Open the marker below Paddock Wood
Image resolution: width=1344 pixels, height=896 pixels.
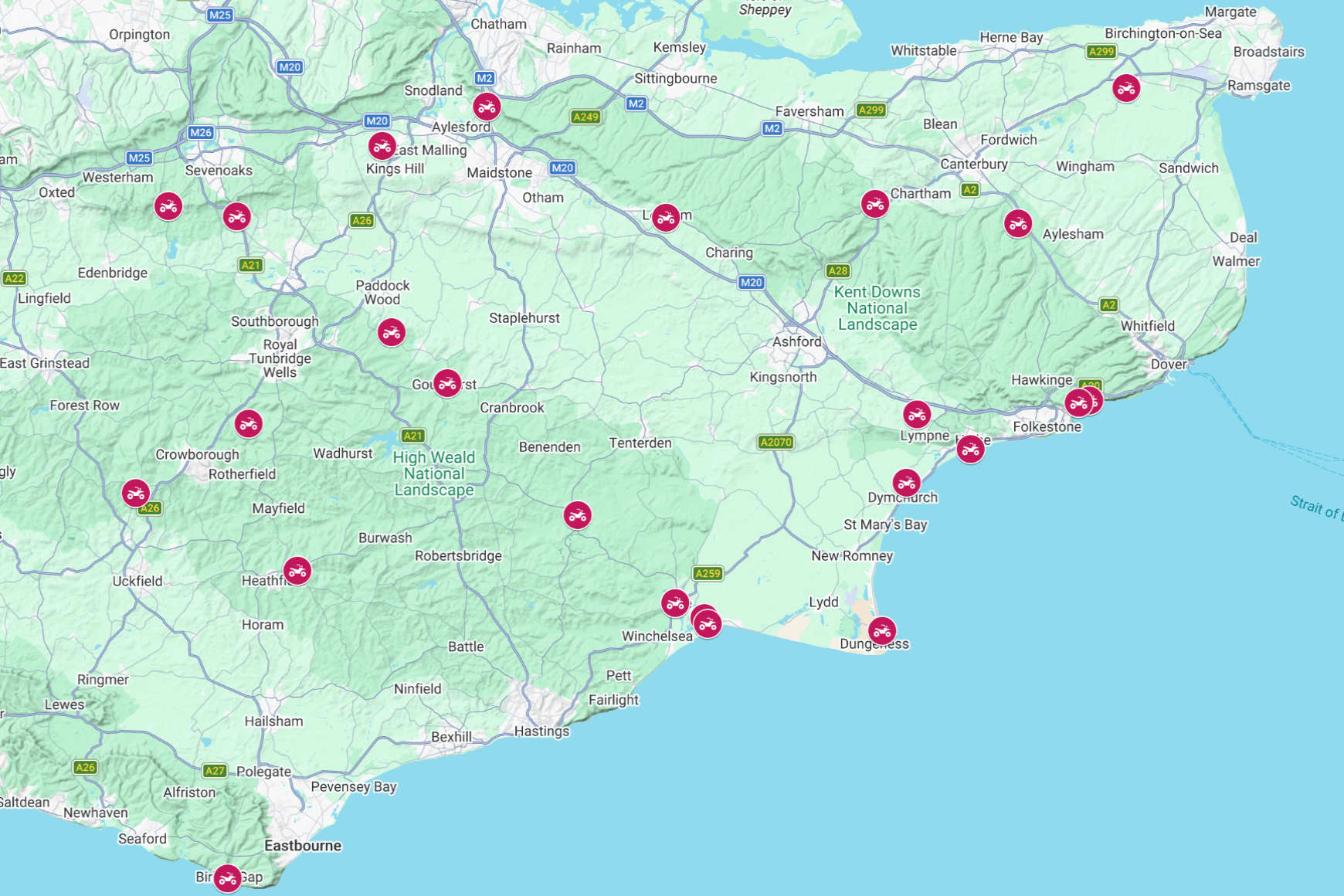coord(392,332)
